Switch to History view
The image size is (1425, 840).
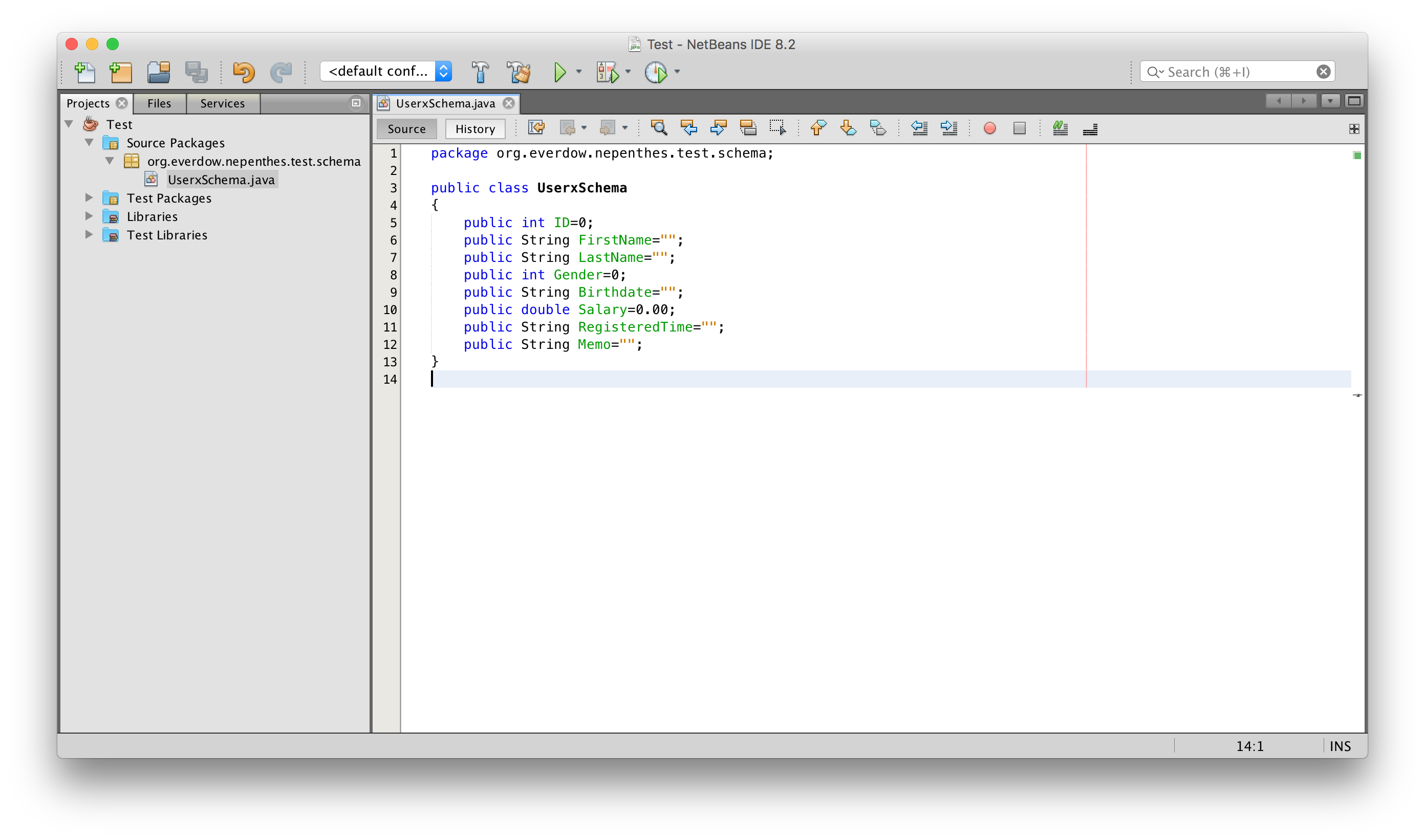coord(475,129)
